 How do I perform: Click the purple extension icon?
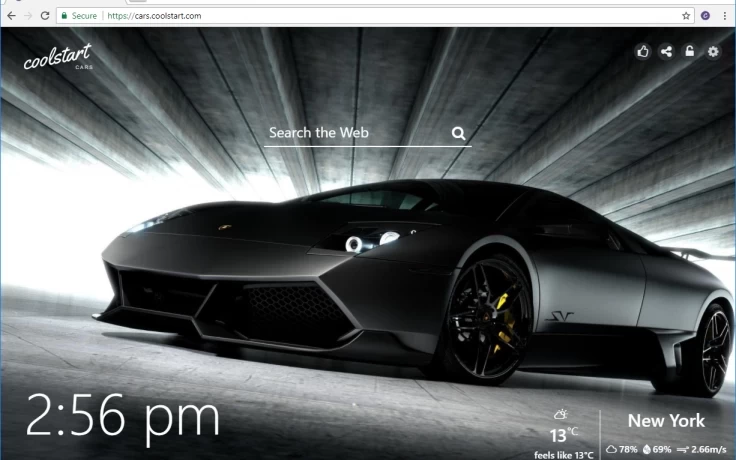706,16
